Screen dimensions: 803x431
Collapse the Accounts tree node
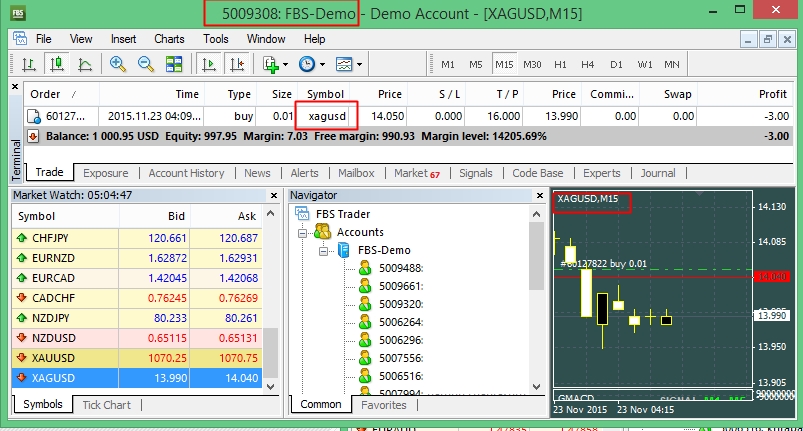(x=303, y=233)
